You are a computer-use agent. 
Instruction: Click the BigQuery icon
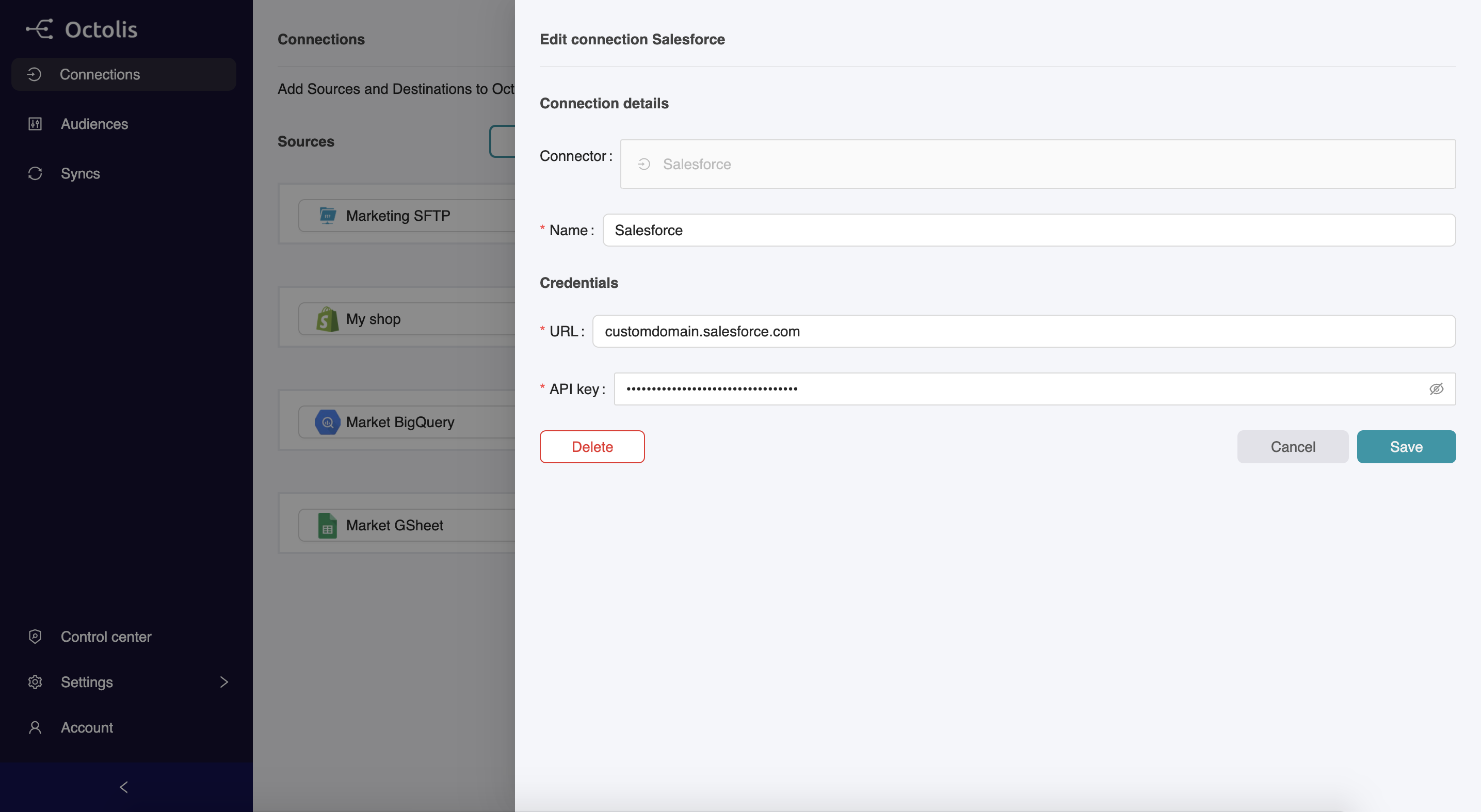[328, 422]
